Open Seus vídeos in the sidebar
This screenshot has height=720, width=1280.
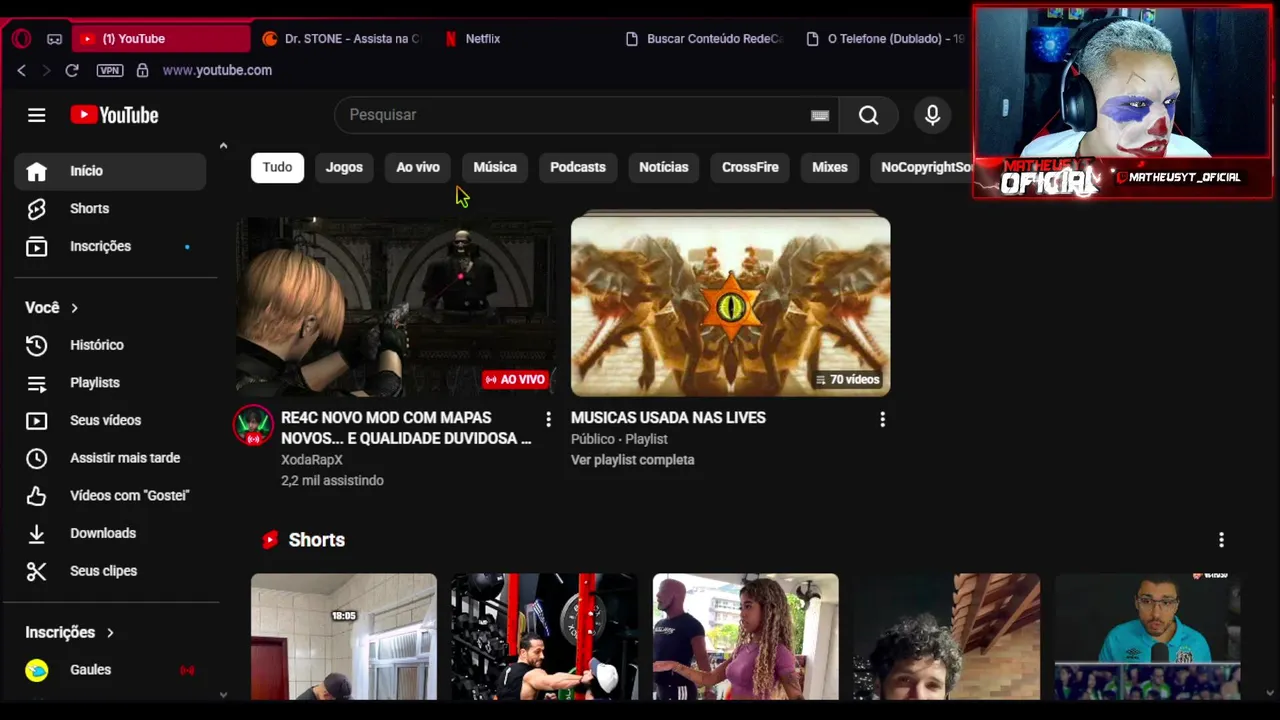click(x=110, y=421)
